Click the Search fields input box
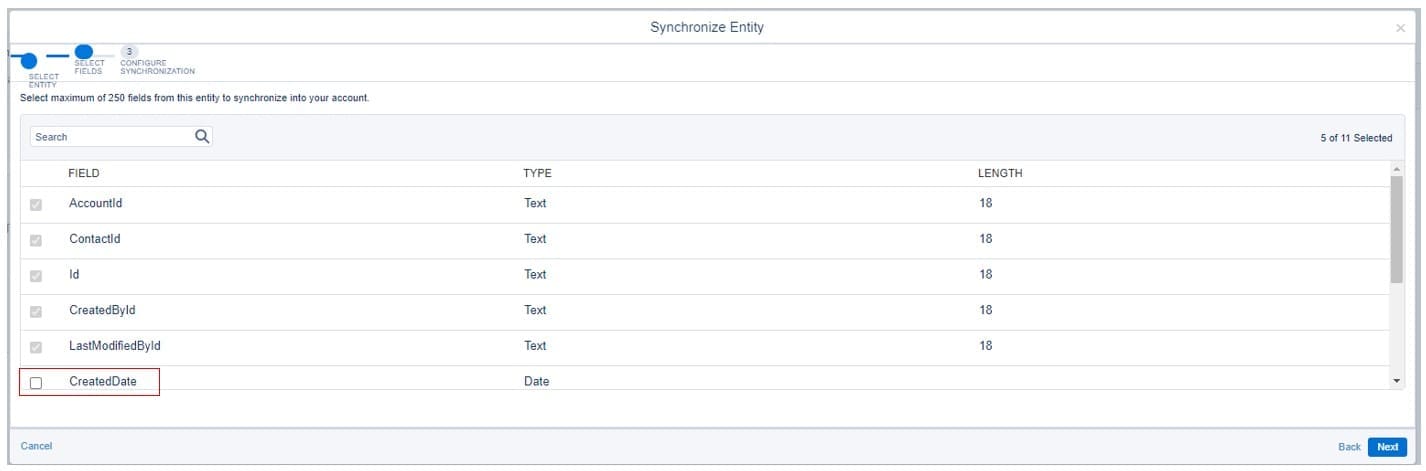The width and height of the screenshot is (1426, 471). coord(110,137)
